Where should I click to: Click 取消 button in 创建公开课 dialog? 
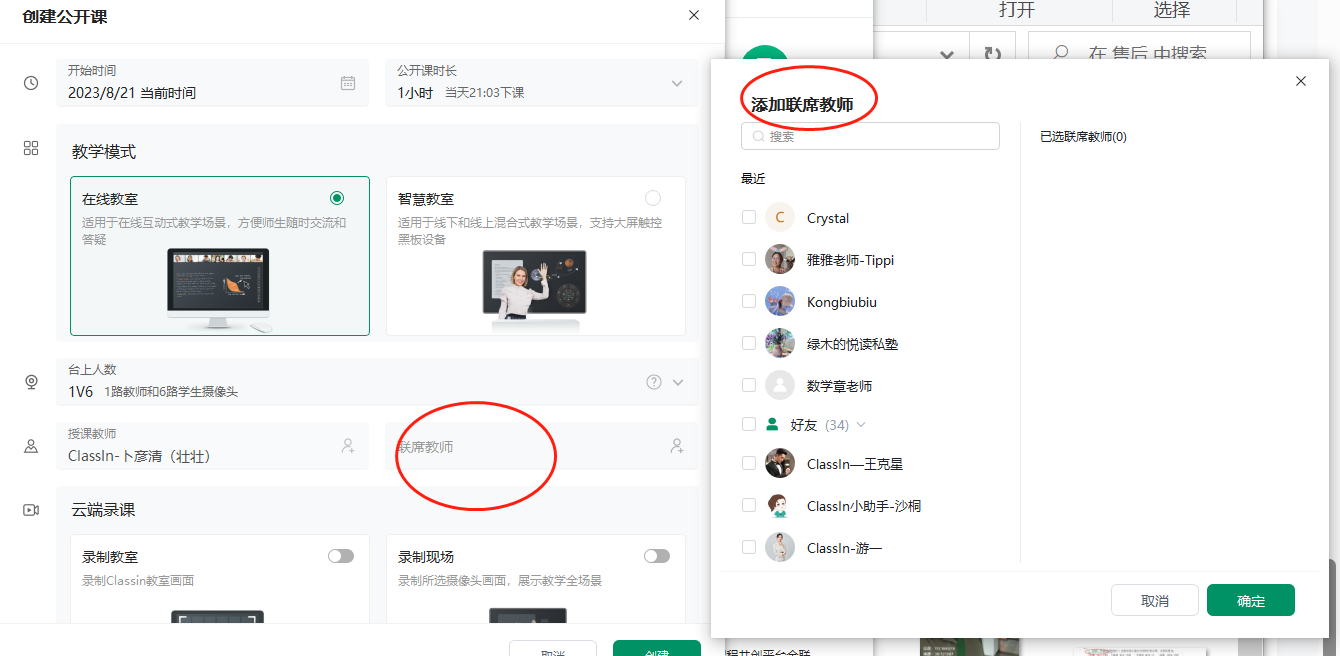tap(553, 648)
